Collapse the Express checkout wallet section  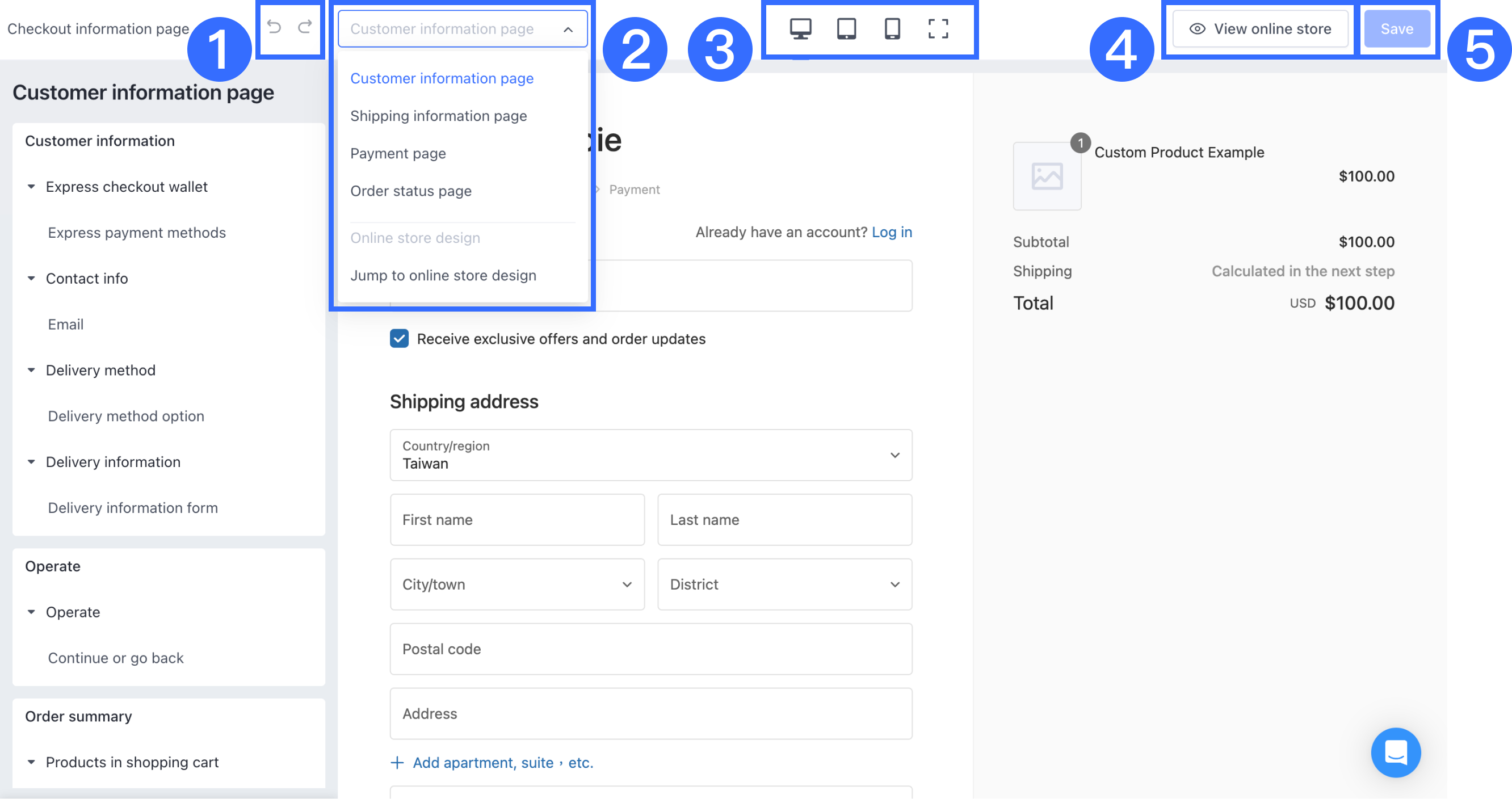pyautogui.click(x=31, y=187)
